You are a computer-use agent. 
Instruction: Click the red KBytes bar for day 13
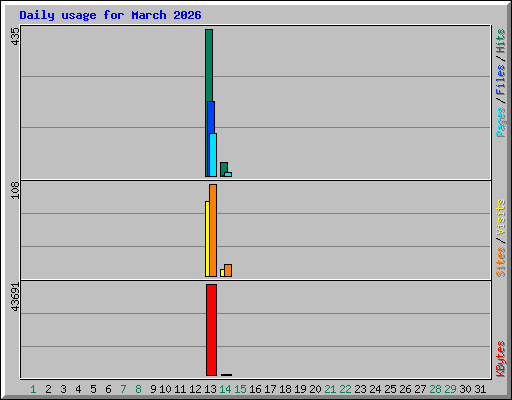[211, 330]
